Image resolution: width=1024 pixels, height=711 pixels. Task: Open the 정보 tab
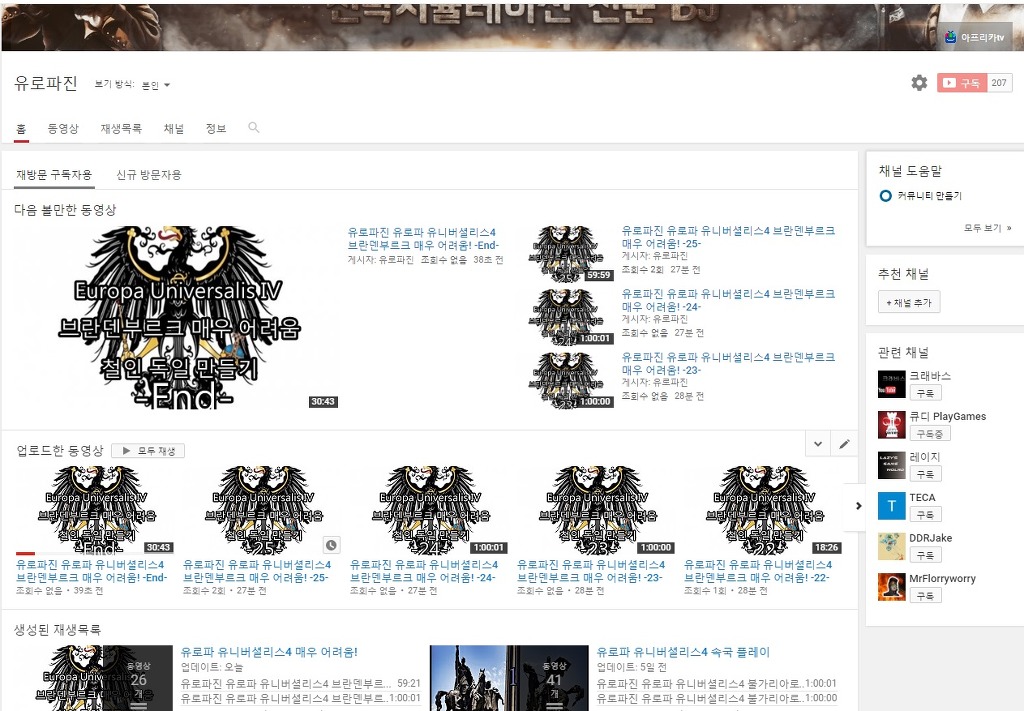[x=216, y=129]
